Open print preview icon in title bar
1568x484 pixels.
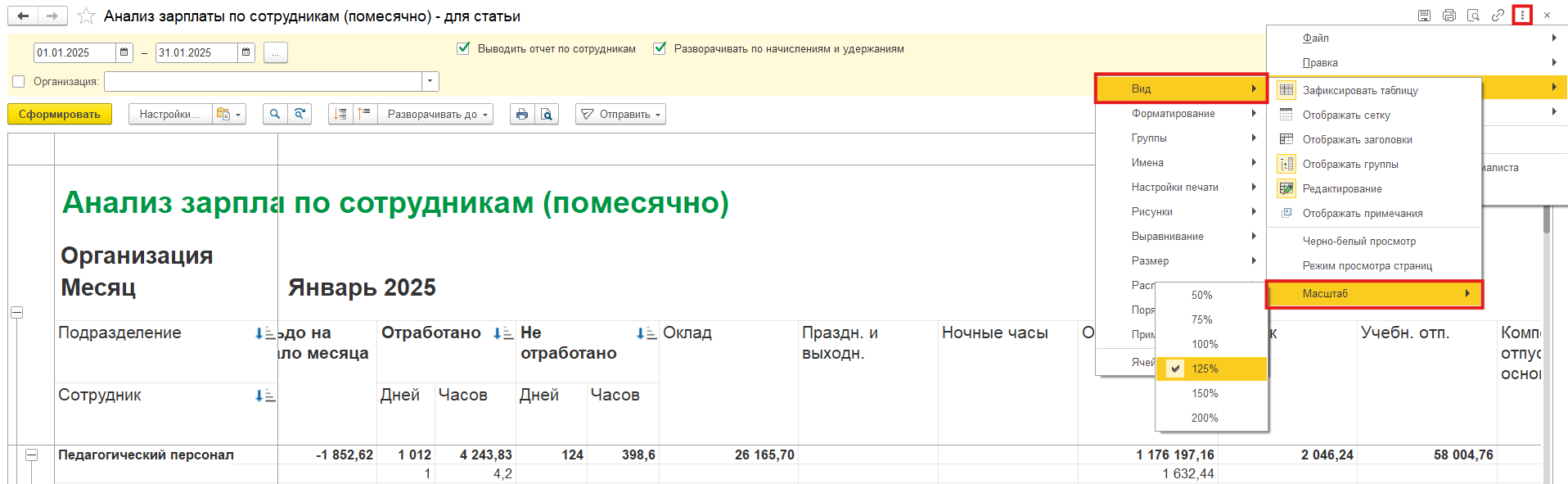point(1473,16)
